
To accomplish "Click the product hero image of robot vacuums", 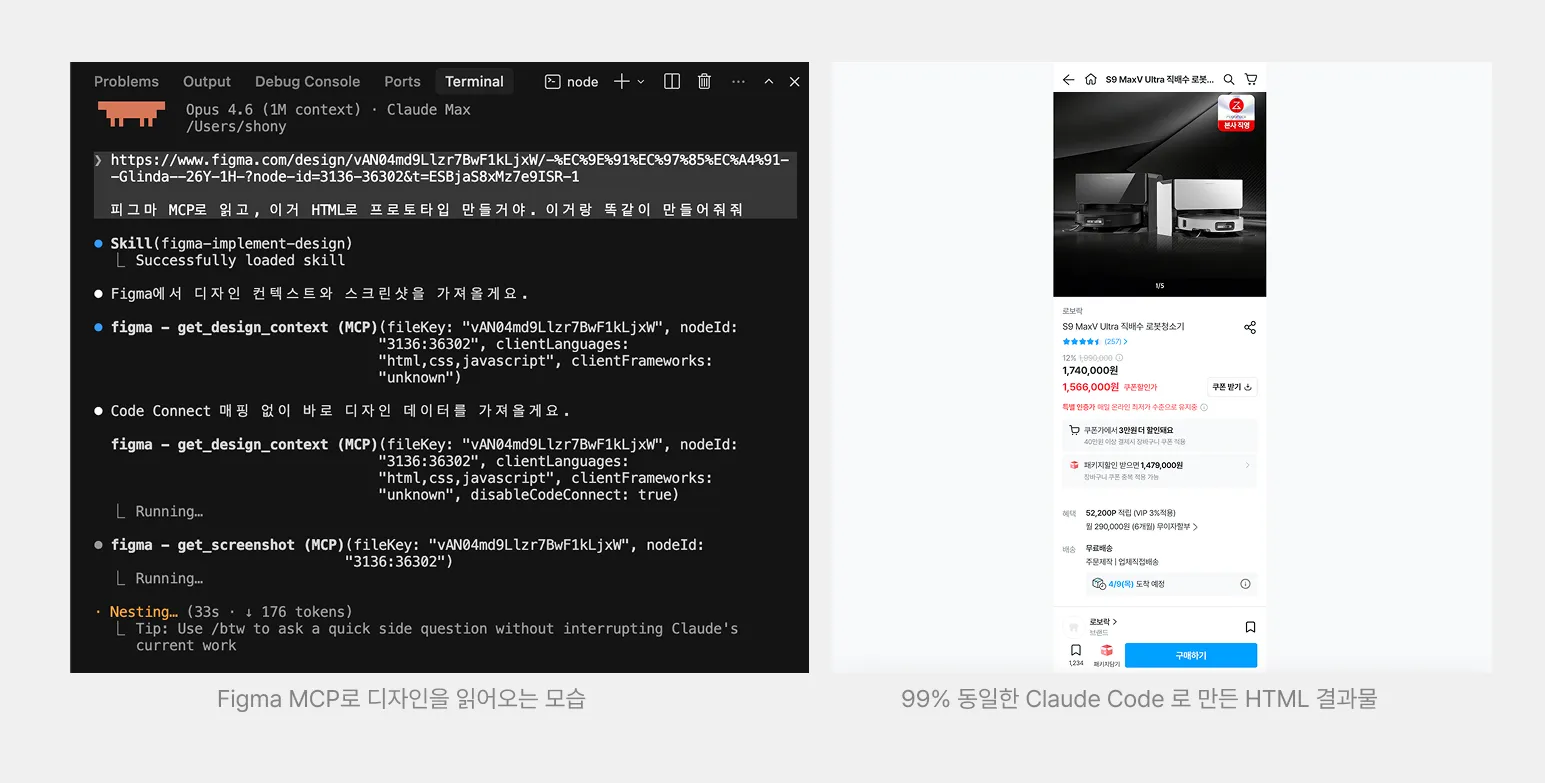I will [1160, 194].
